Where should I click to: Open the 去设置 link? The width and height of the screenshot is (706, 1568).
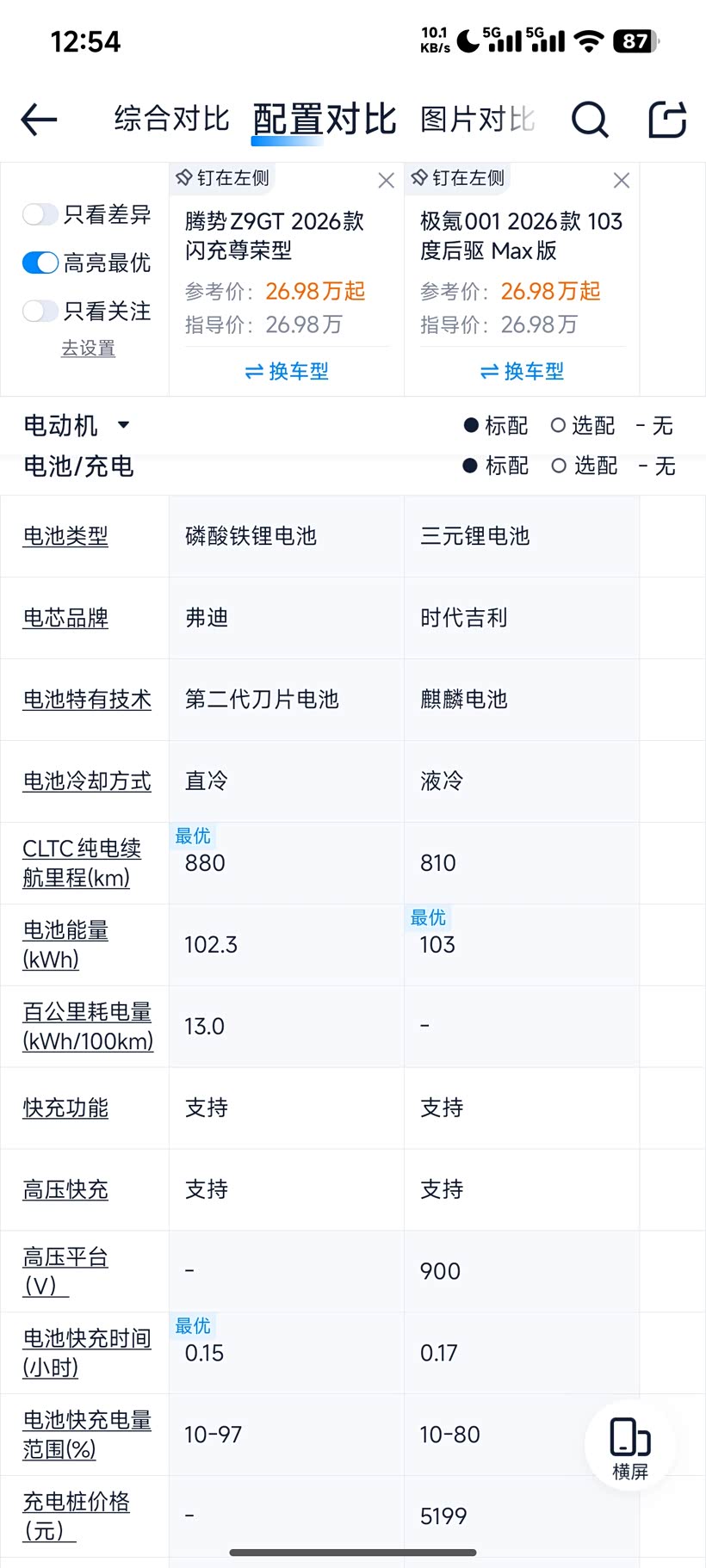tap(88, 349)
